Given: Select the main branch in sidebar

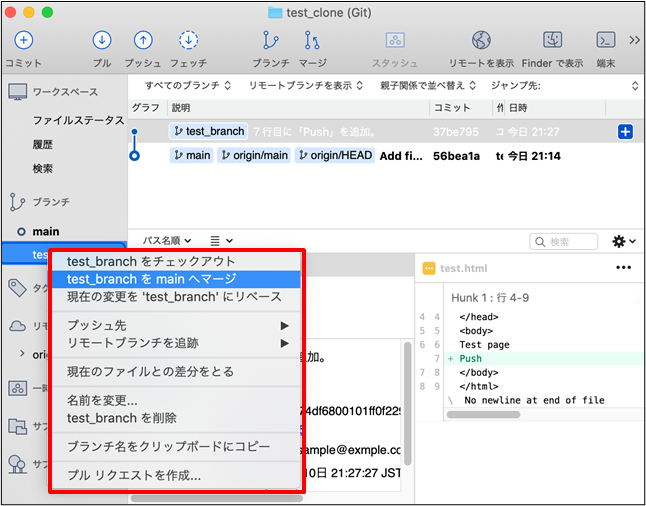Looking at the screenshot, I should click(46, 232).
